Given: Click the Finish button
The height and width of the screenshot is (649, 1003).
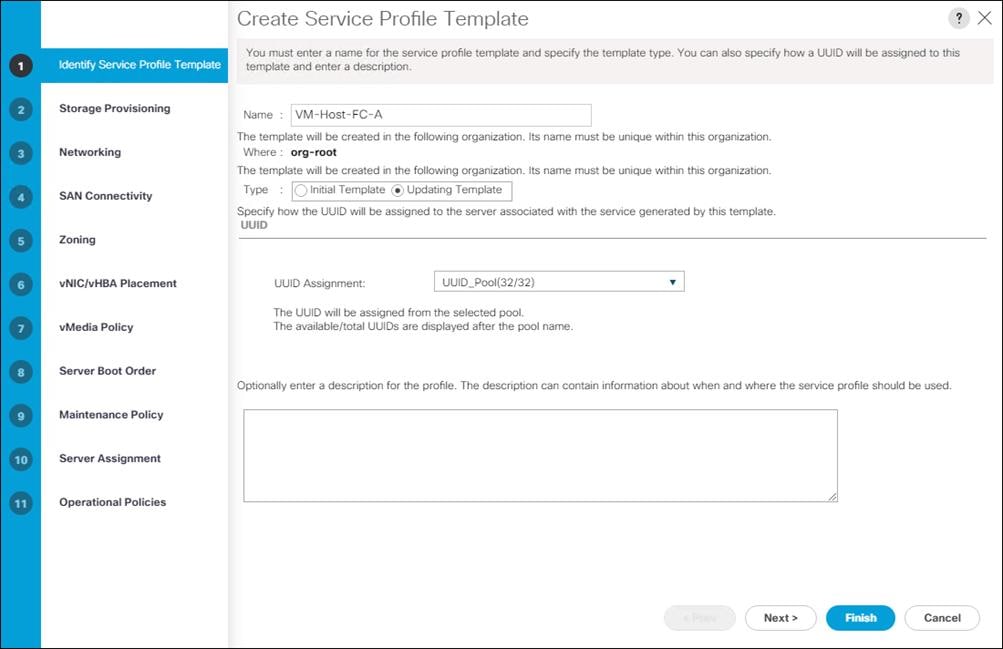Looking at the screenshot, I should [x=859, y=617].
